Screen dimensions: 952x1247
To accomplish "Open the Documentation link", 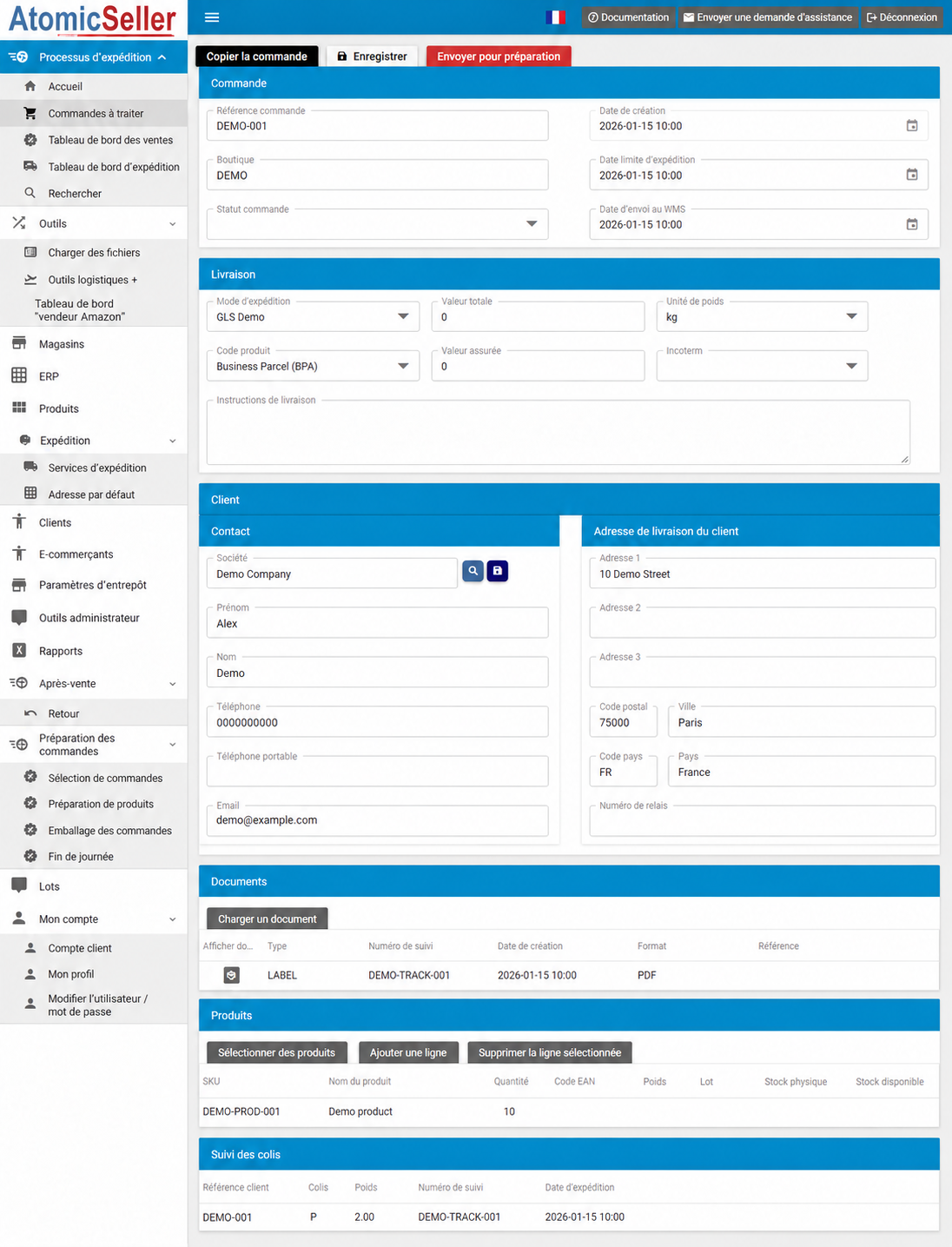I will 628,17.
